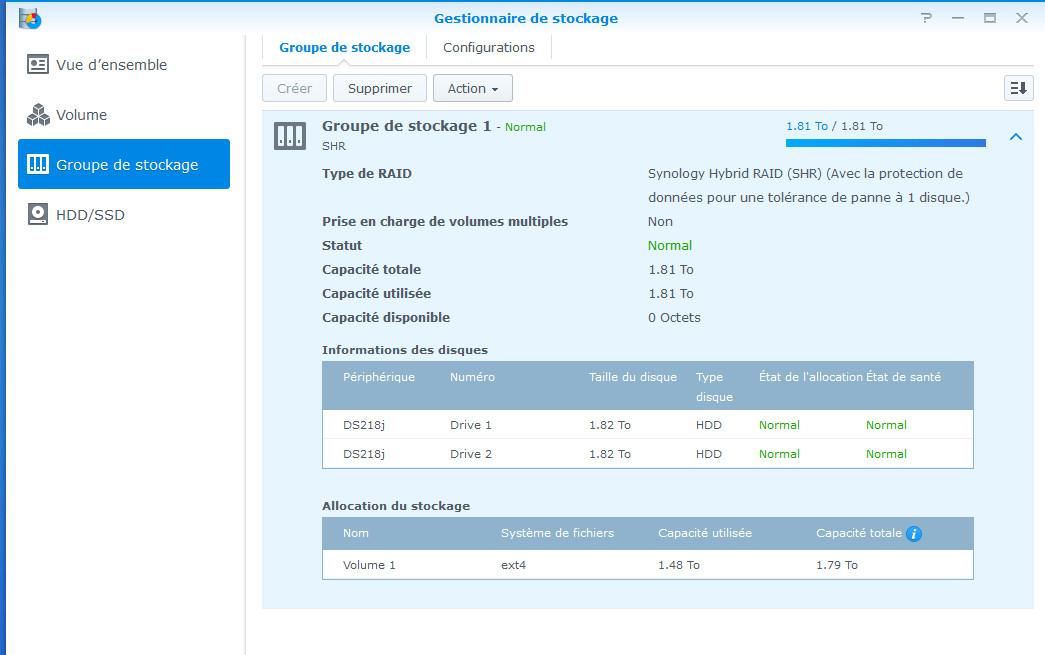Select the Drive 1 row in disk table
Image resolution: width=1045 pixels, height=655 pixels.
(647, 425)
